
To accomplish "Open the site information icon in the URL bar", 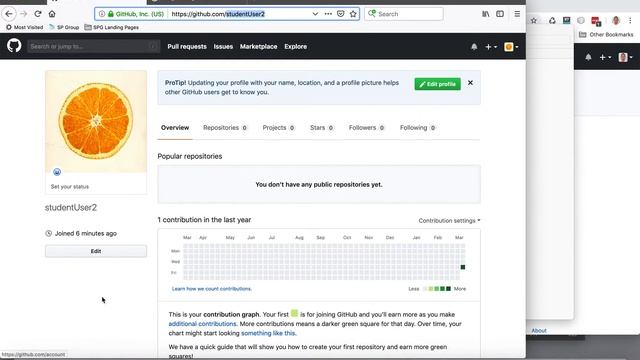I will 102,14.
